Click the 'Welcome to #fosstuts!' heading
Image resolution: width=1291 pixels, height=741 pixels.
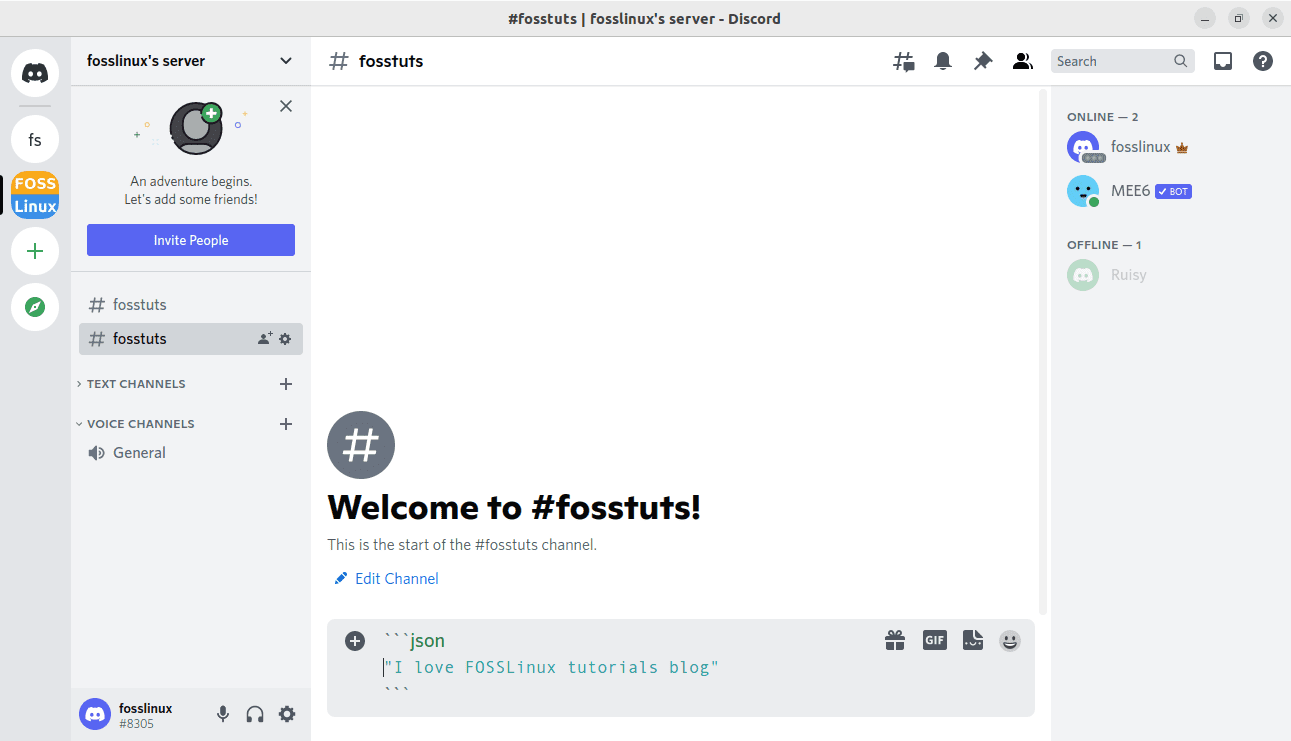pos(514,508)
